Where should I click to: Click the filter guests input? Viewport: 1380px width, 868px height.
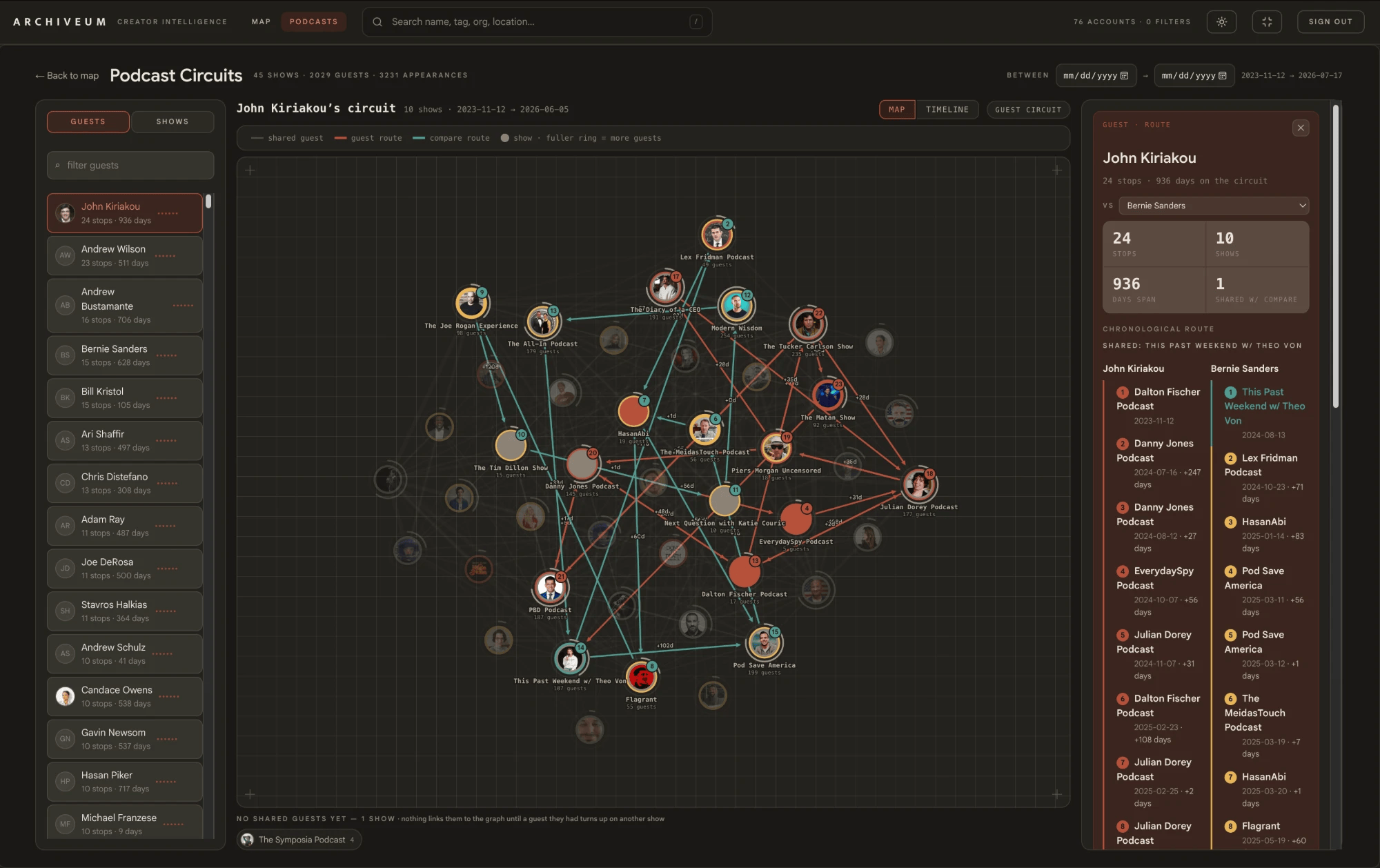130,166
